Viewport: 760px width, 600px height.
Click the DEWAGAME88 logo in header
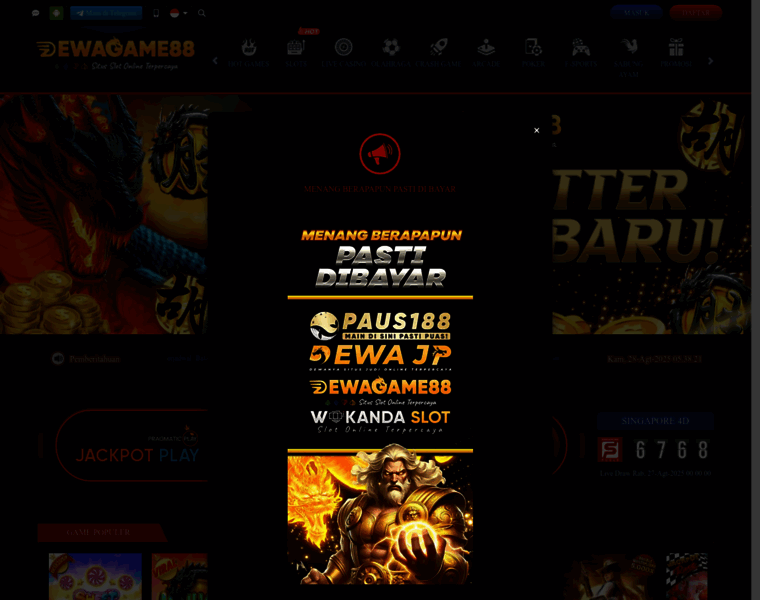click(x=115, y=53)
